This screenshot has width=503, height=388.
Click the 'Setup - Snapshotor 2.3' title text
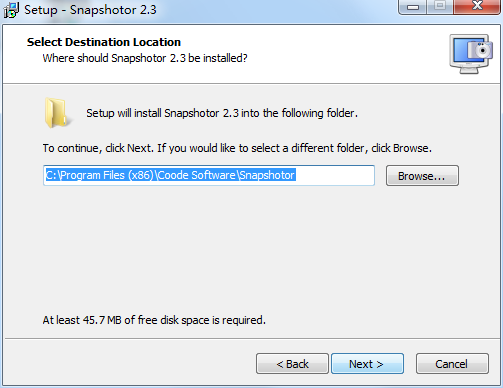[x=90, y=10]
